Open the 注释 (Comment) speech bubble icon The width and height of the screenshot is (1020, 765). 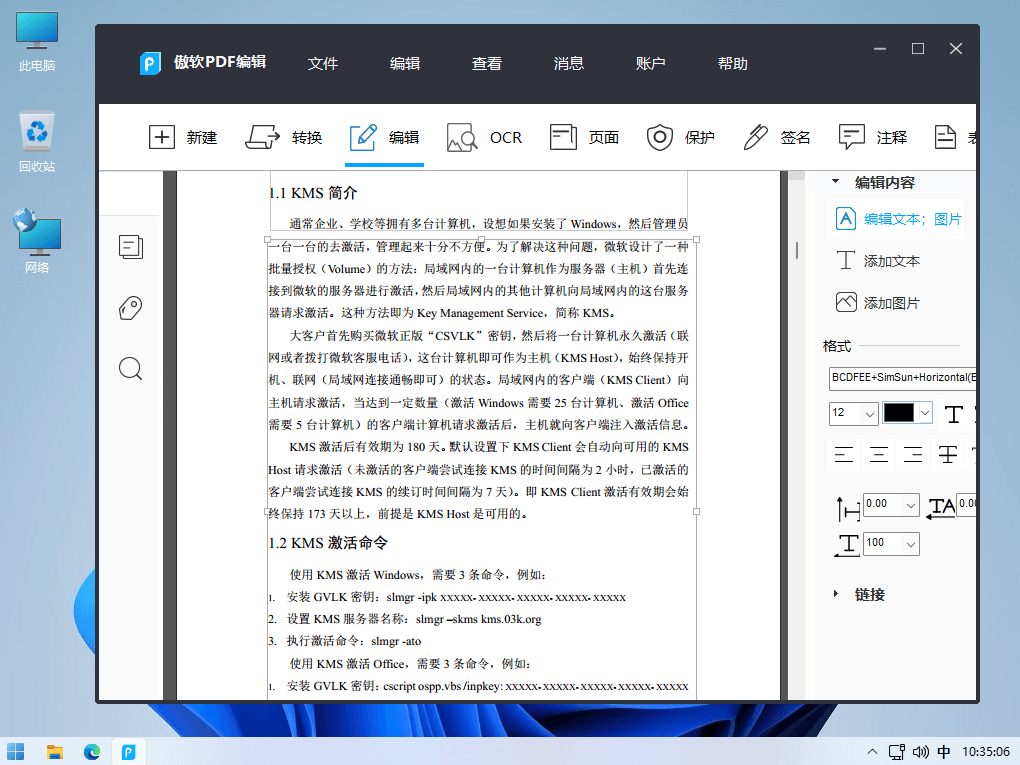coord(852,137)
